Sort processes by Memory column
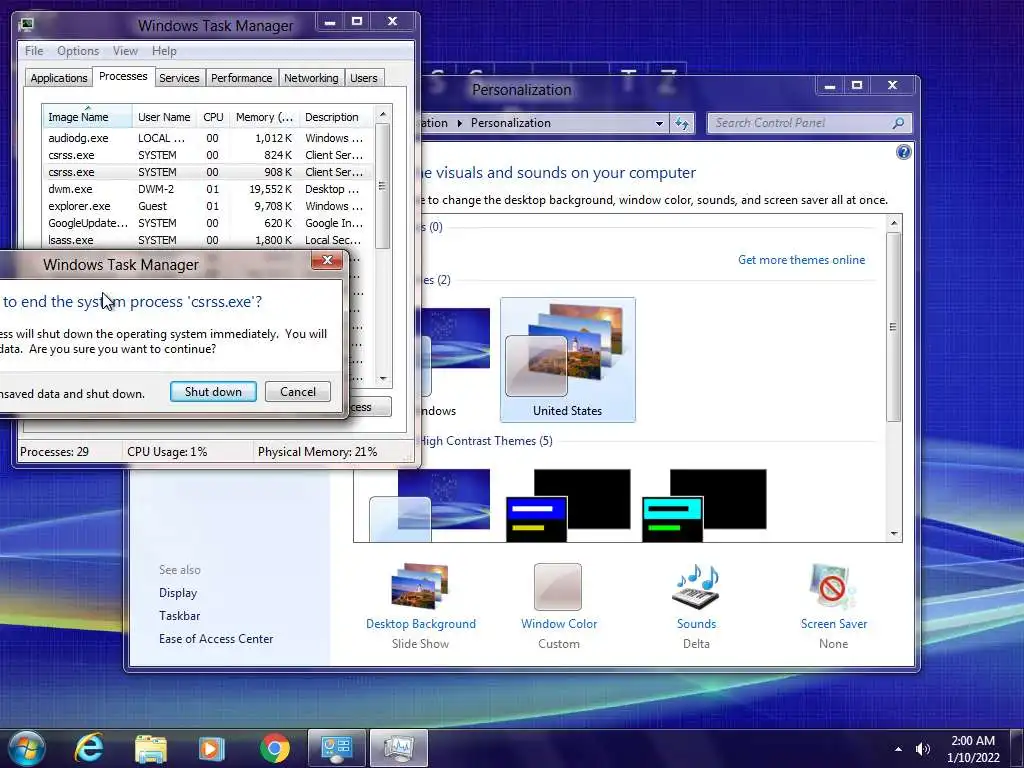The height and width of the screenshot is (768, 1024). coord(264,117)
